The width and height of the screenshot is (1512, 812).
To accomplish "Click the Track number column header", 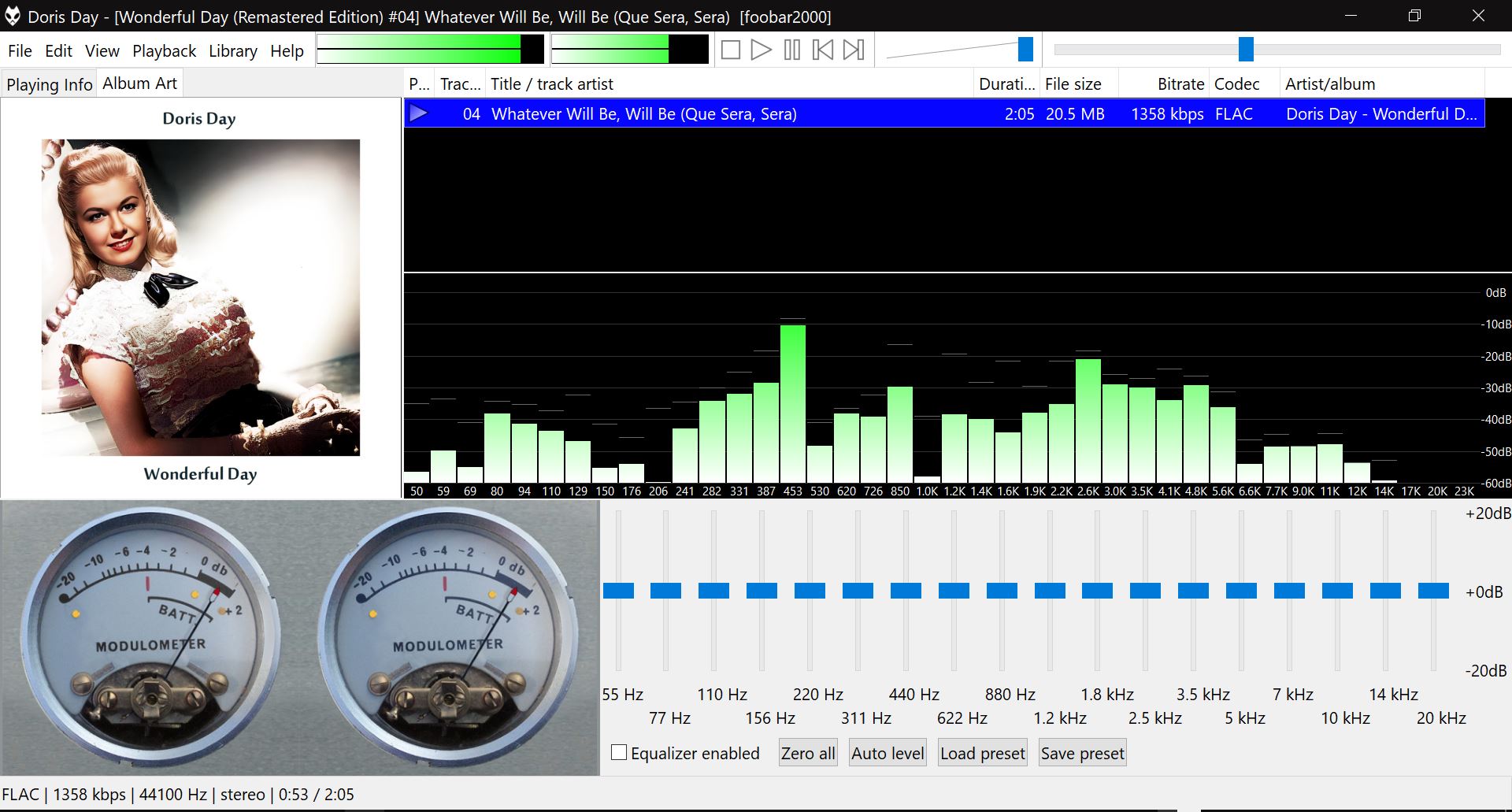I will (x=460, y=83).
